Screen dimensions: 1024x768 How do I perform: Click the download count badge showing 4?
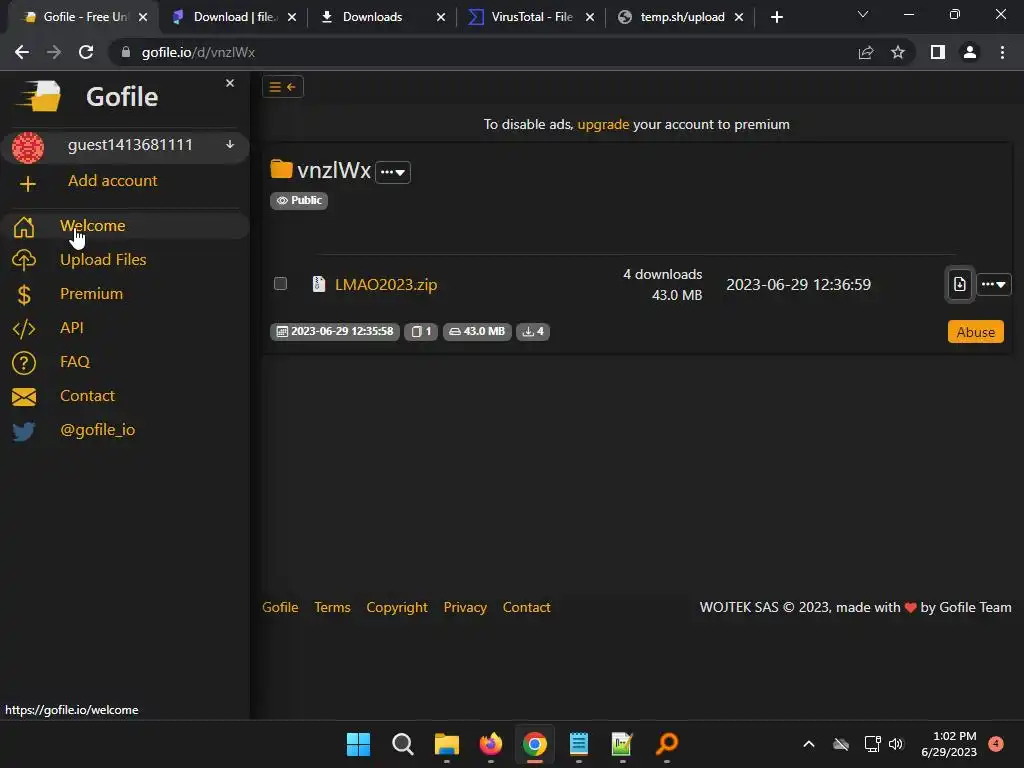[533, 331]
